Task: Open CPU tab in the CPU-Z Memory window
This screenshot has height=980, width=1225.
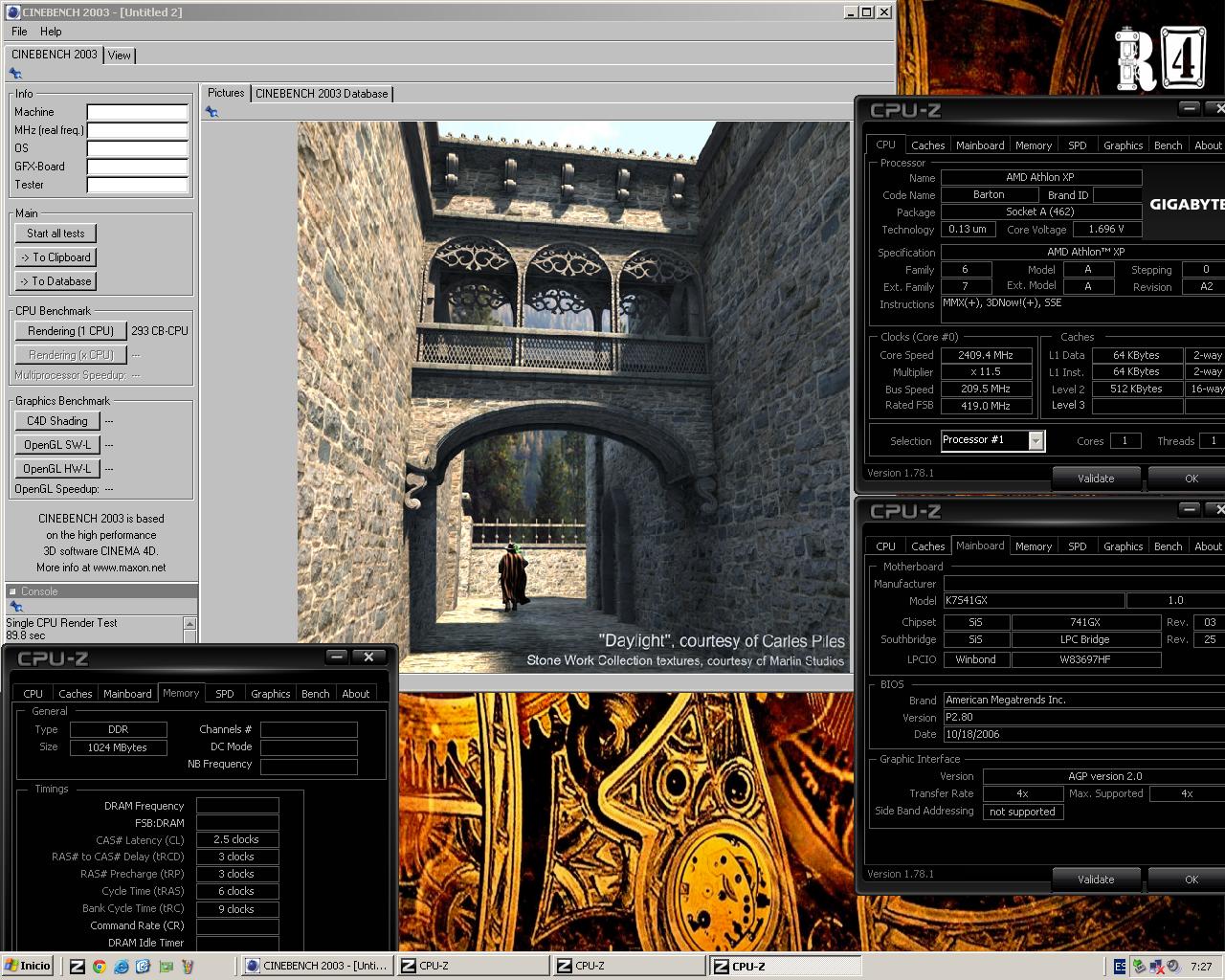Action: [33, 694]
